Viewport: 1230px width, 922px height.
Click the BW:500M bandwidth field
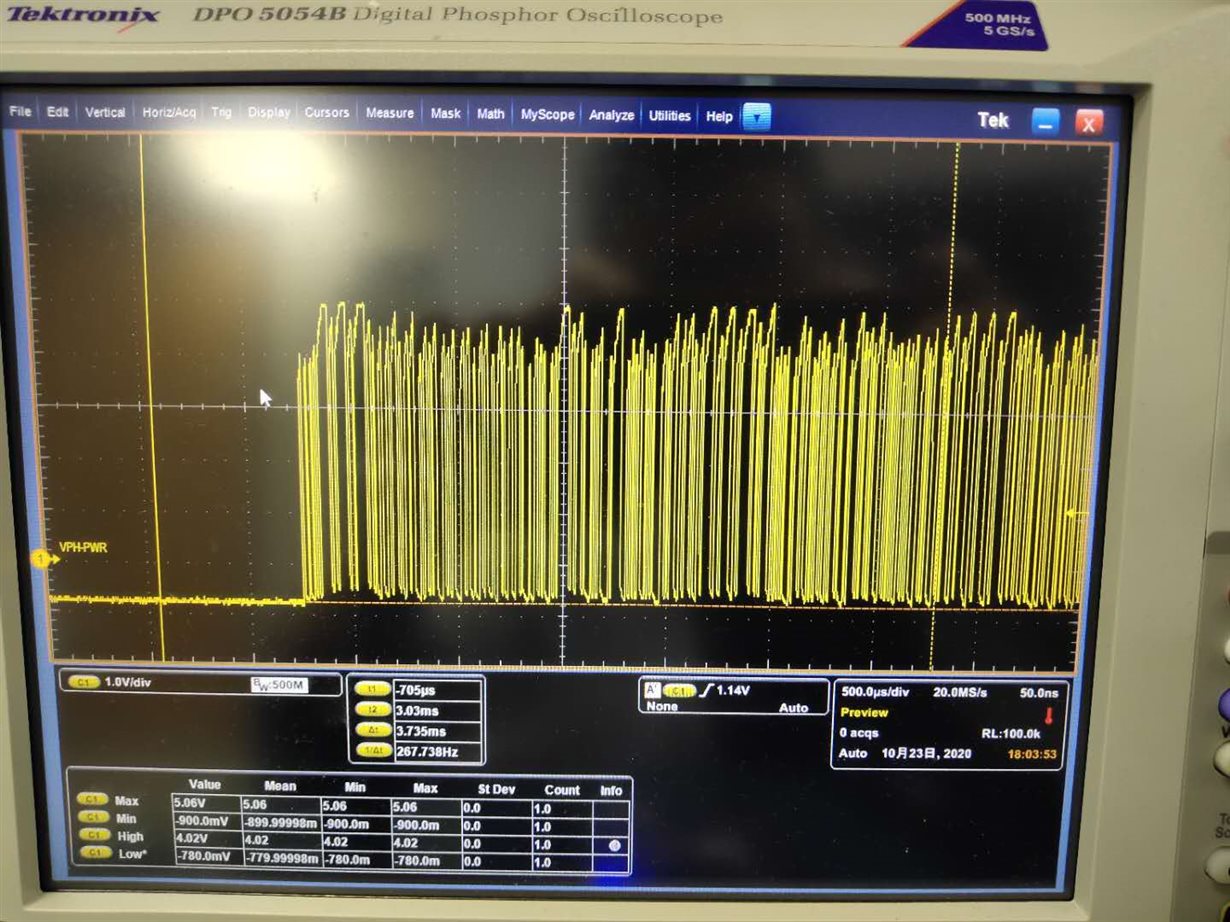click(279, 685)
